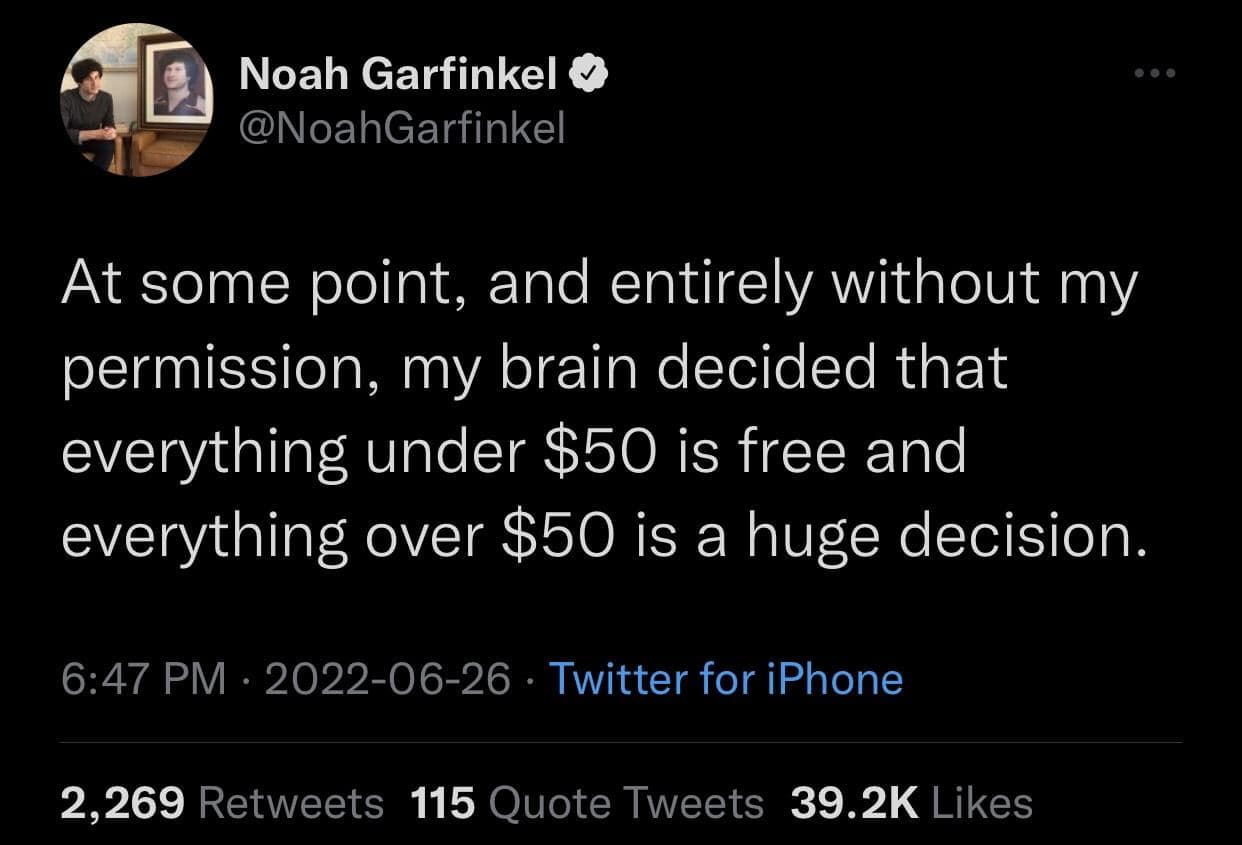Click the 39.2K like count

(853, 802)
